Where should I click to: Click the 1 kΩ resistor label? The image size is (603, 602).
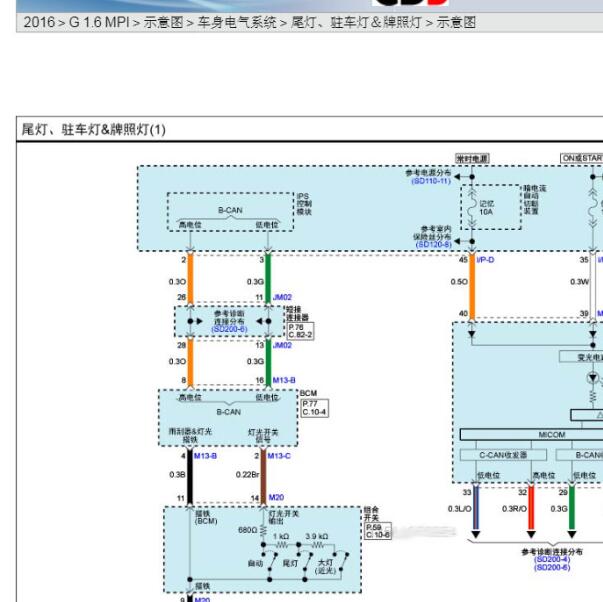point(281,537)
